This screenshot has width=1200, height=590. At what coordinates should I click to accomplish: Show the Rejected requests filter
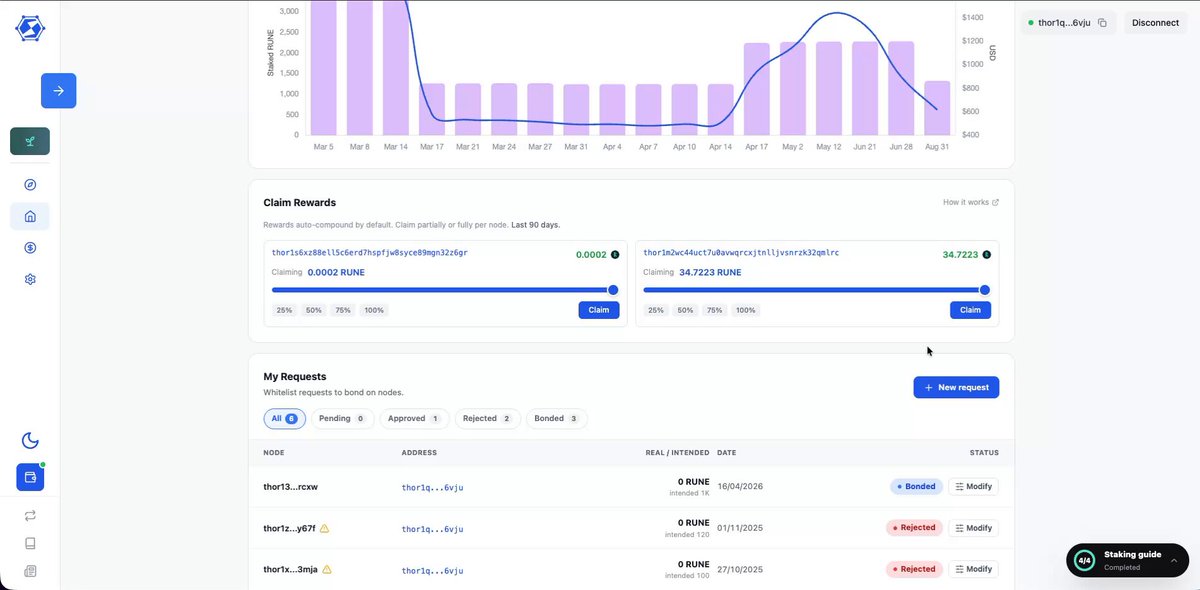(488, 418)
